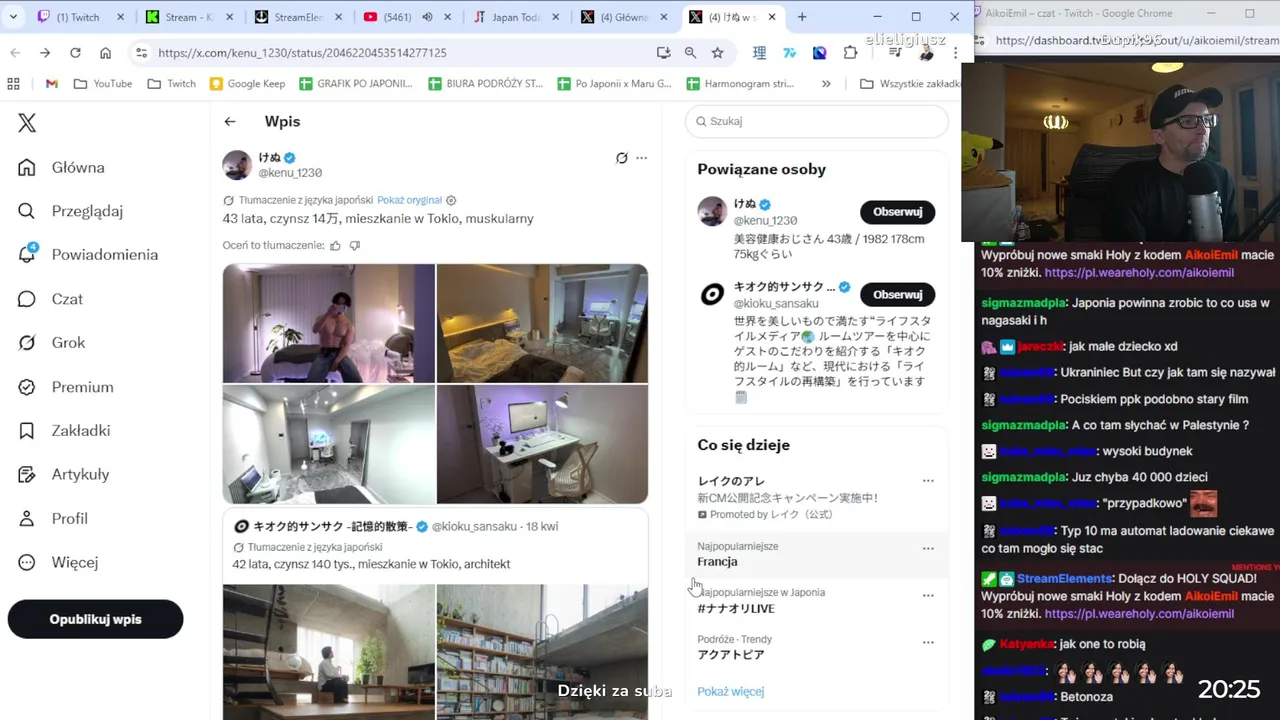Click the Opublikuj wpis button
This screenshot has width=1280, height=720.
click(96, 619)
